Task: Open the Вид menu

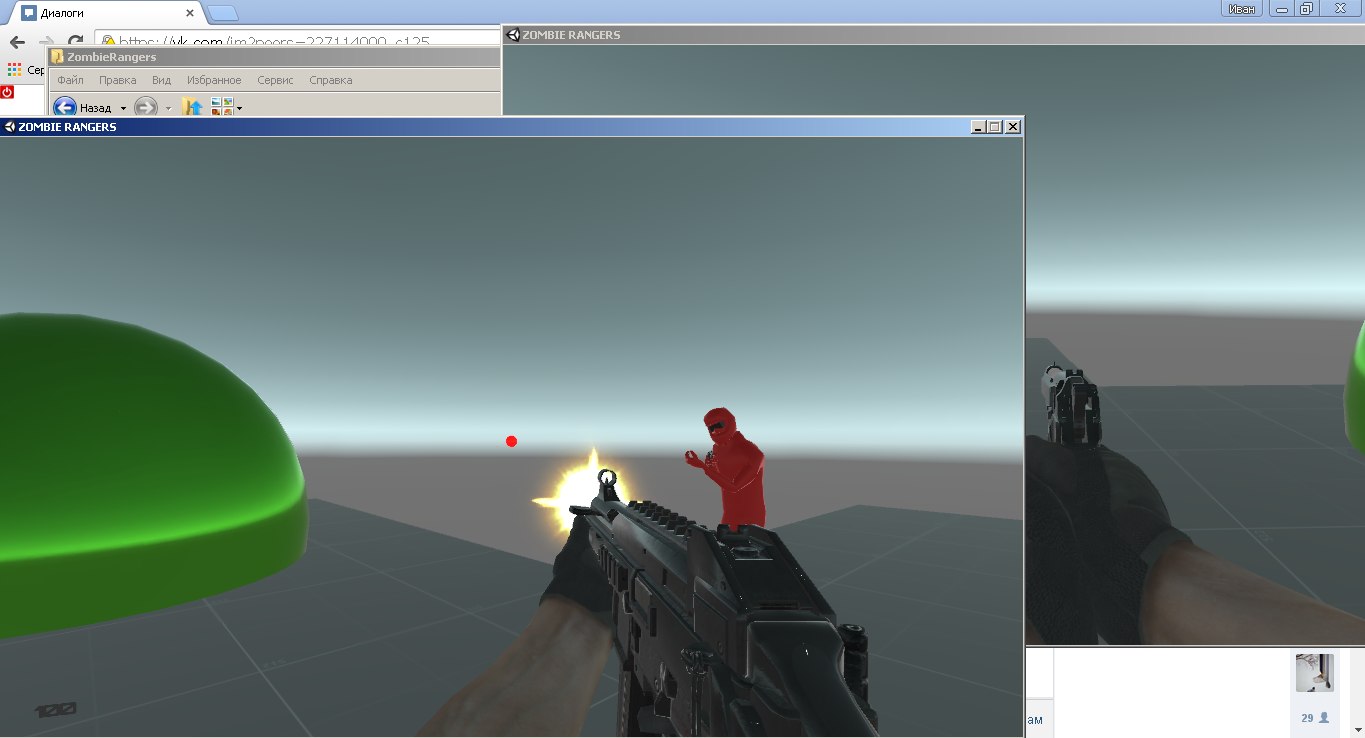Action: (161, 80)
